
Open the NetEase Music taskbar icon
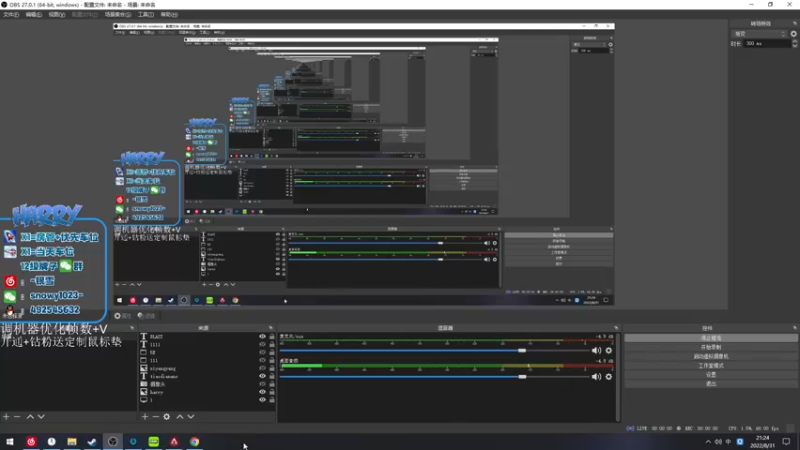pos(31,441)
